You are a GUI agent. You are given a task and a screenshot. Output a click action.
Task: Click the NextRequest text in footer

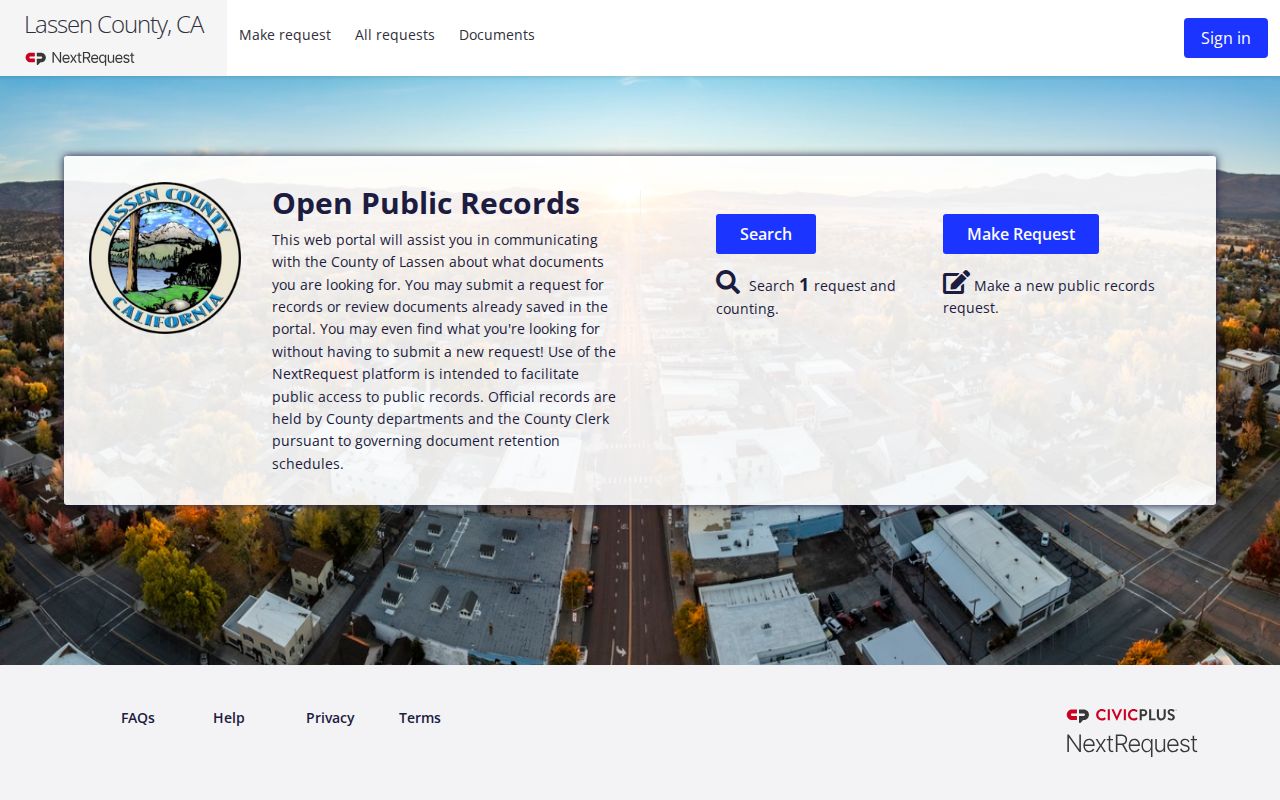click(1131, 744)
